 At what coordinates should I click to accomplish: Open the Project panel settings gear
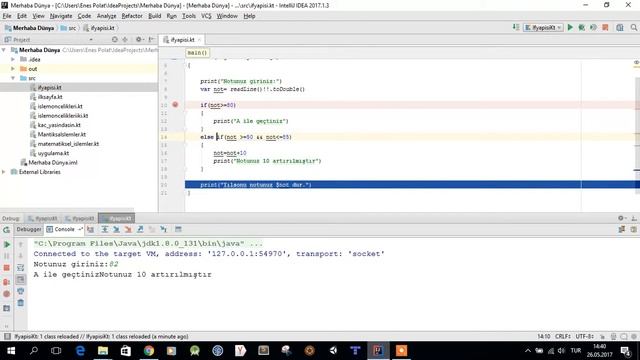pos(139,40)
